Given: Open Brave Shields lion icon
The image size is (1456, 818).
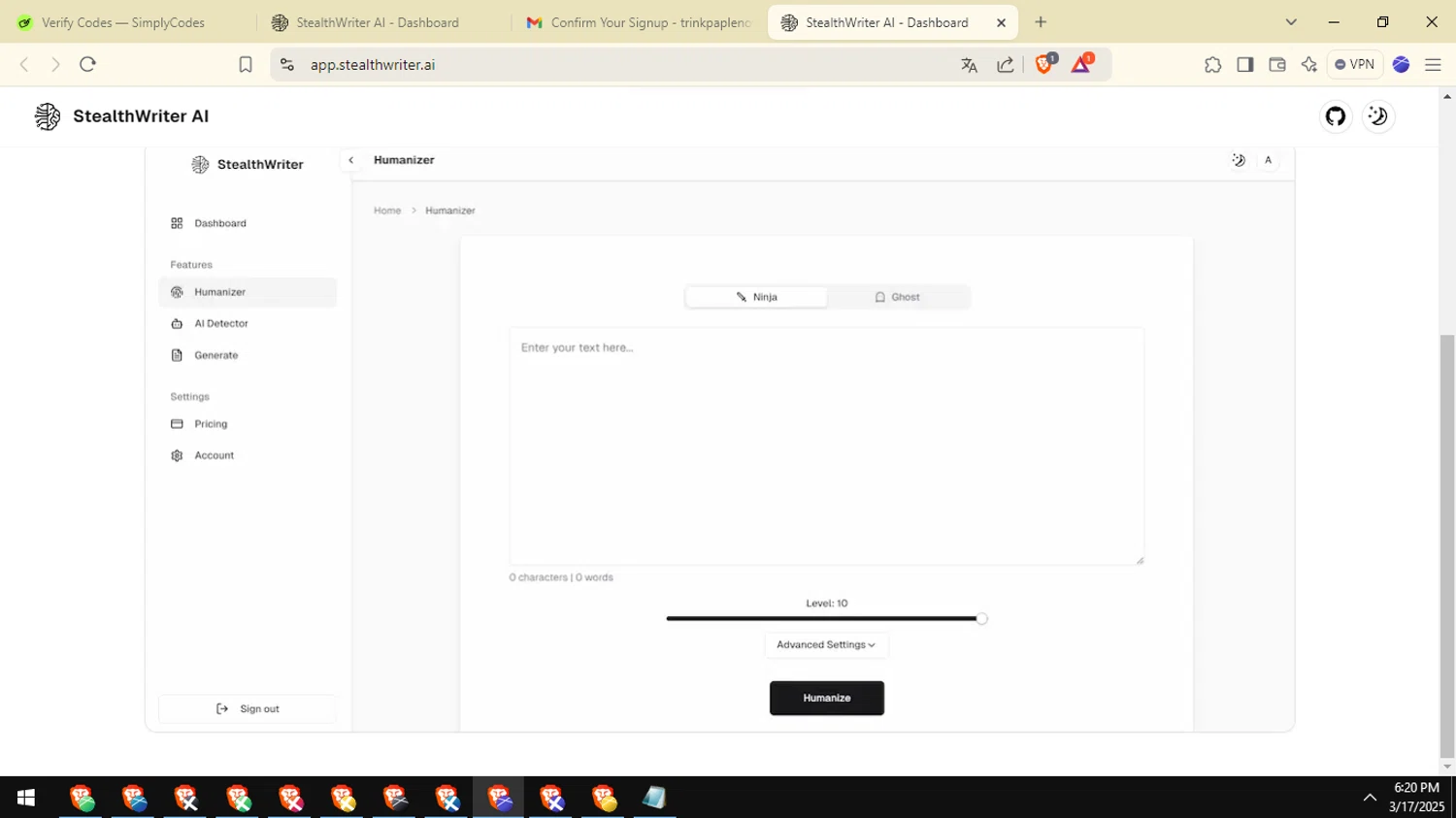Looking at the screenshot, I should [1045, 64].
